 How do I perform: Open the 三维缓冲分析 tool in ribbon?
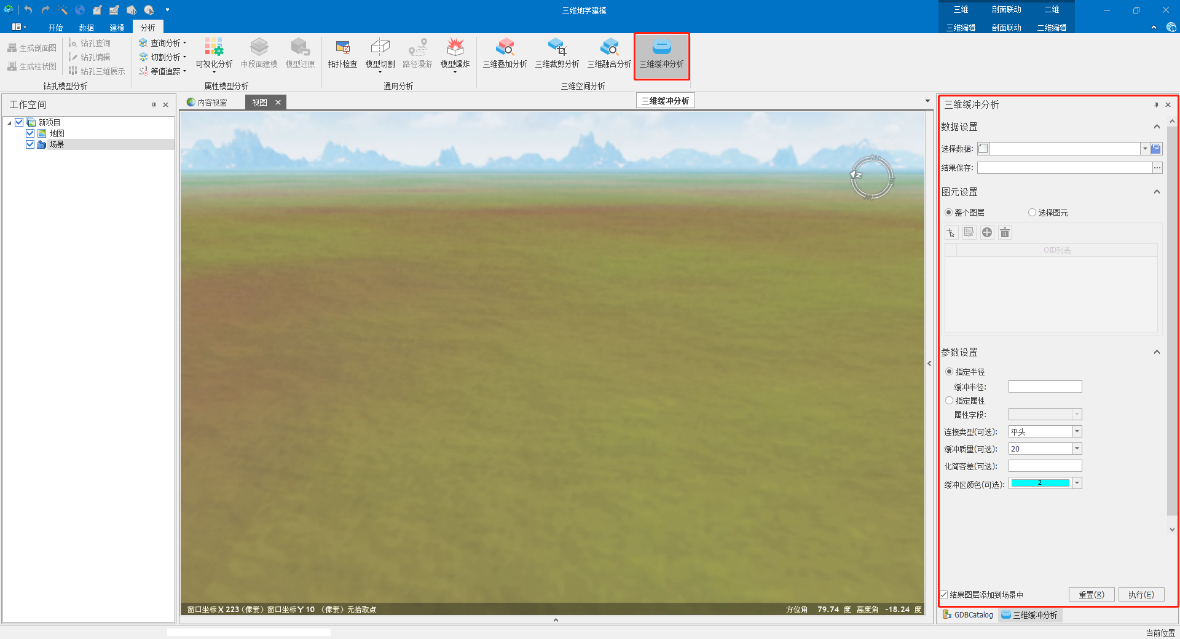coord(661,54)
